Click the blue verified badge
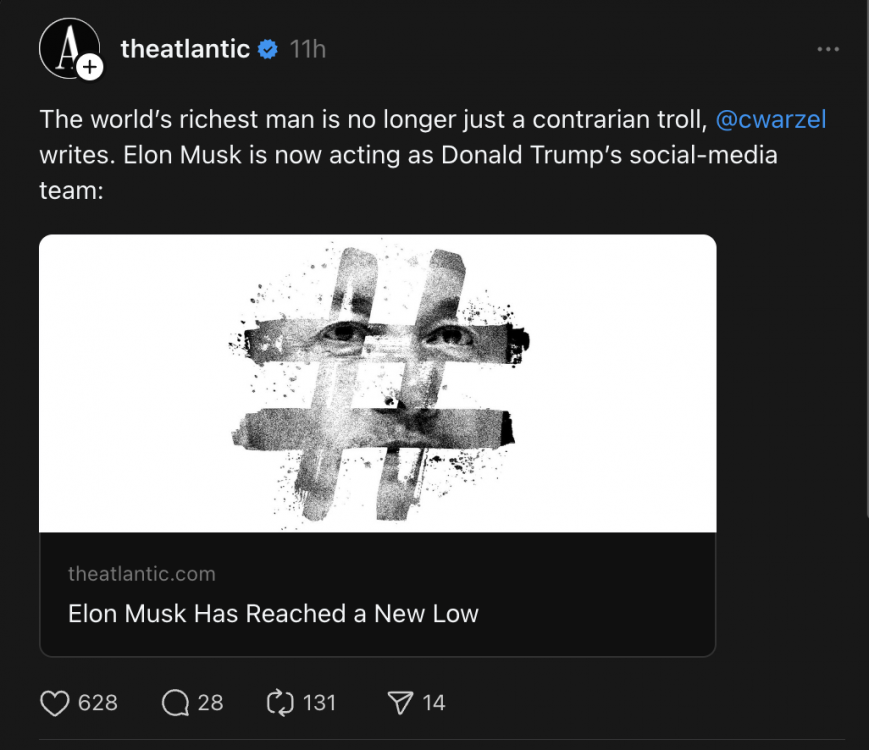 [268, 49]
